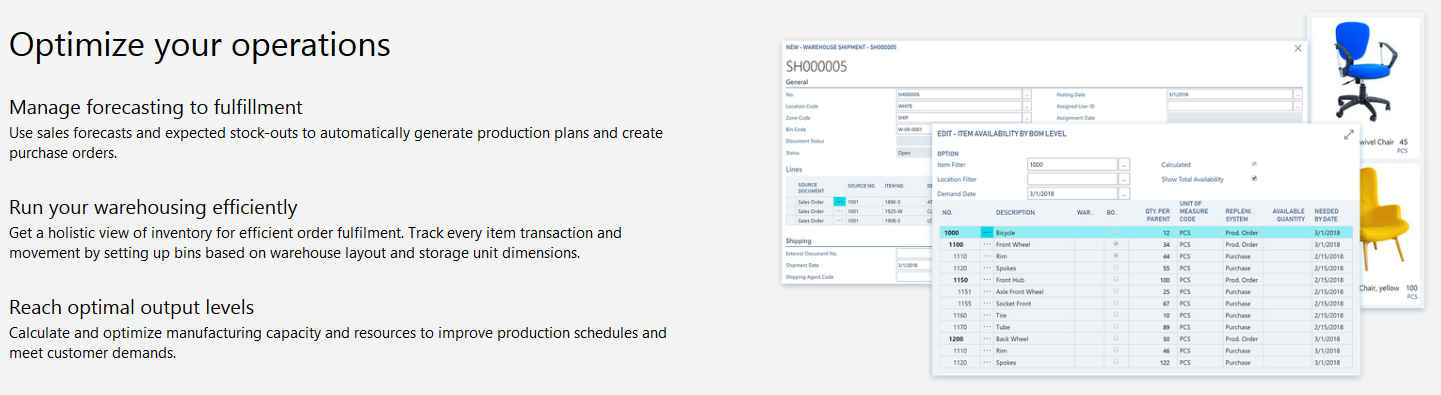Close the Warehouse Shipment SH000005 window
The image size is (1441, 395).
click(1298, 48)
